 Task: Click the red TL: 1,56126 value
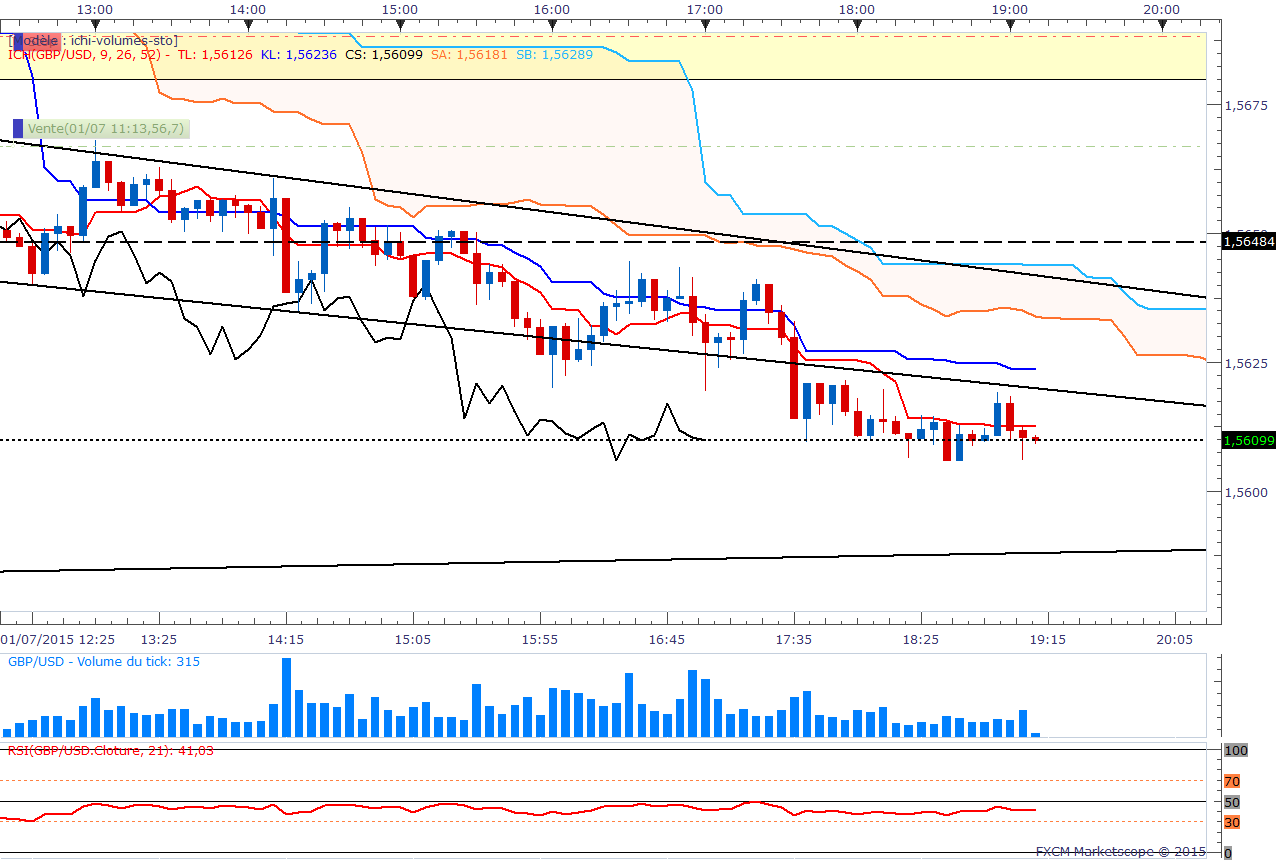214,55
